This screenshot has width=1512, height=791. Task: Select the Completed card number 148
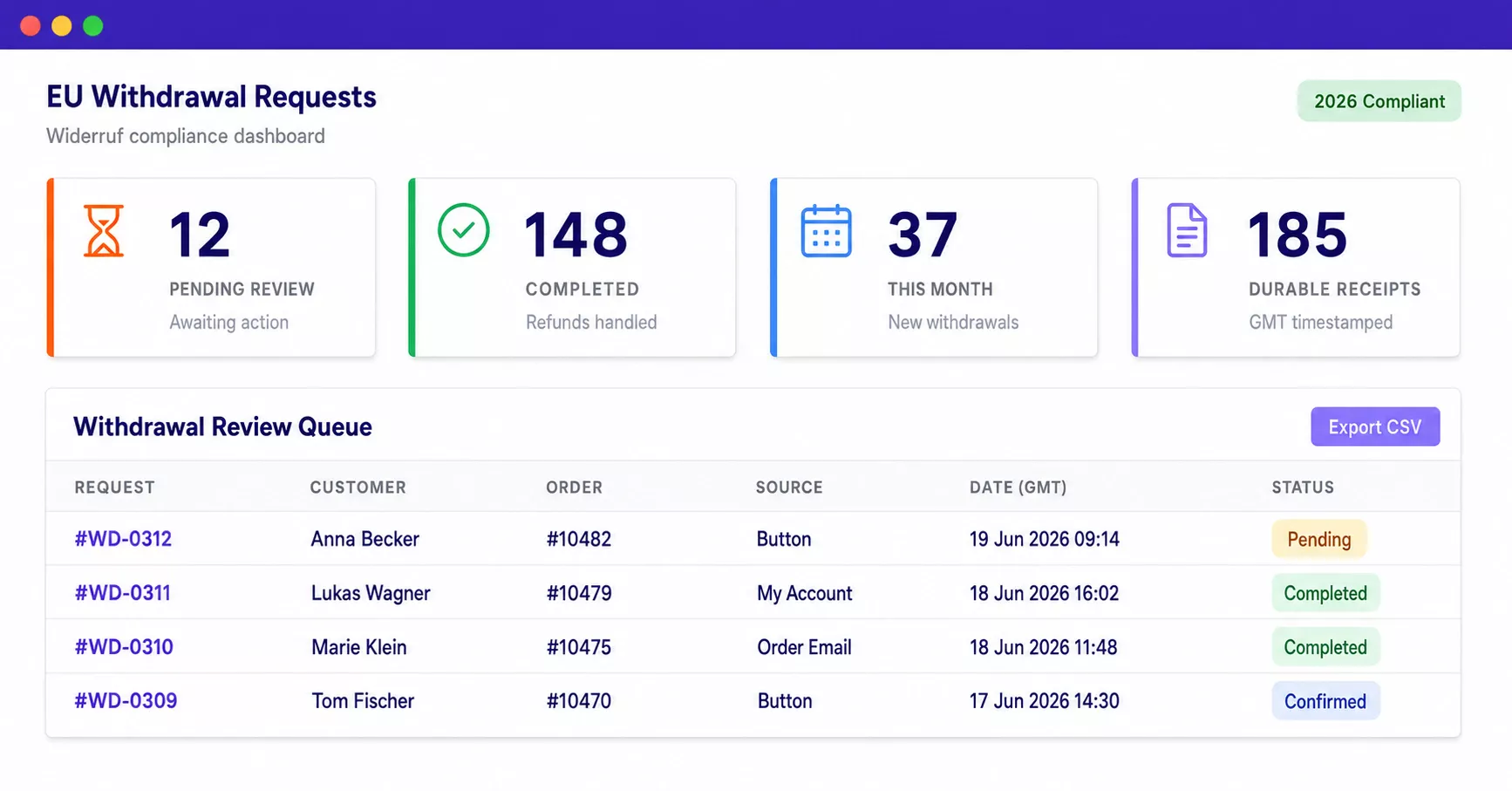[576, 235]
